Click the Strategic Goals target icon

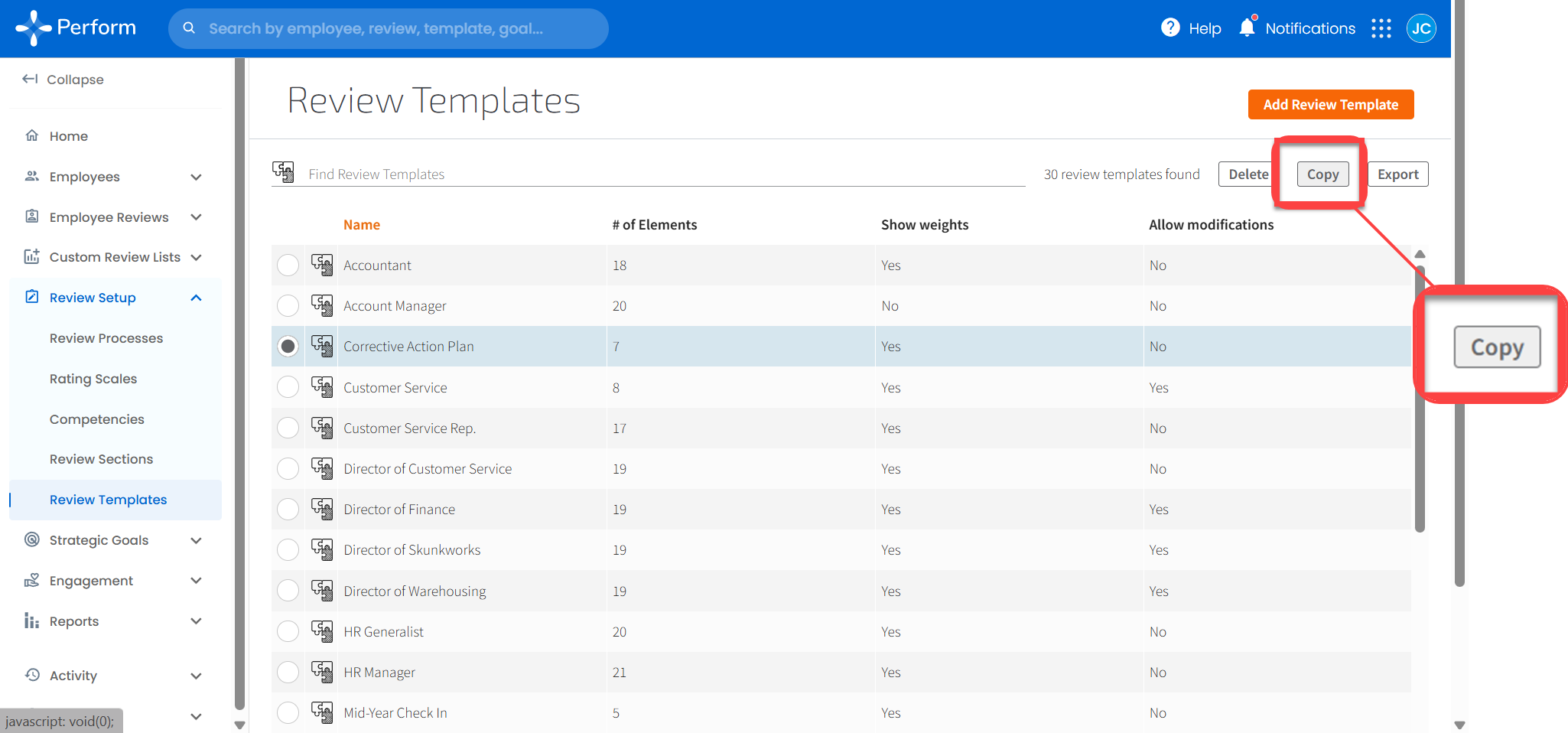pos(32,539)
